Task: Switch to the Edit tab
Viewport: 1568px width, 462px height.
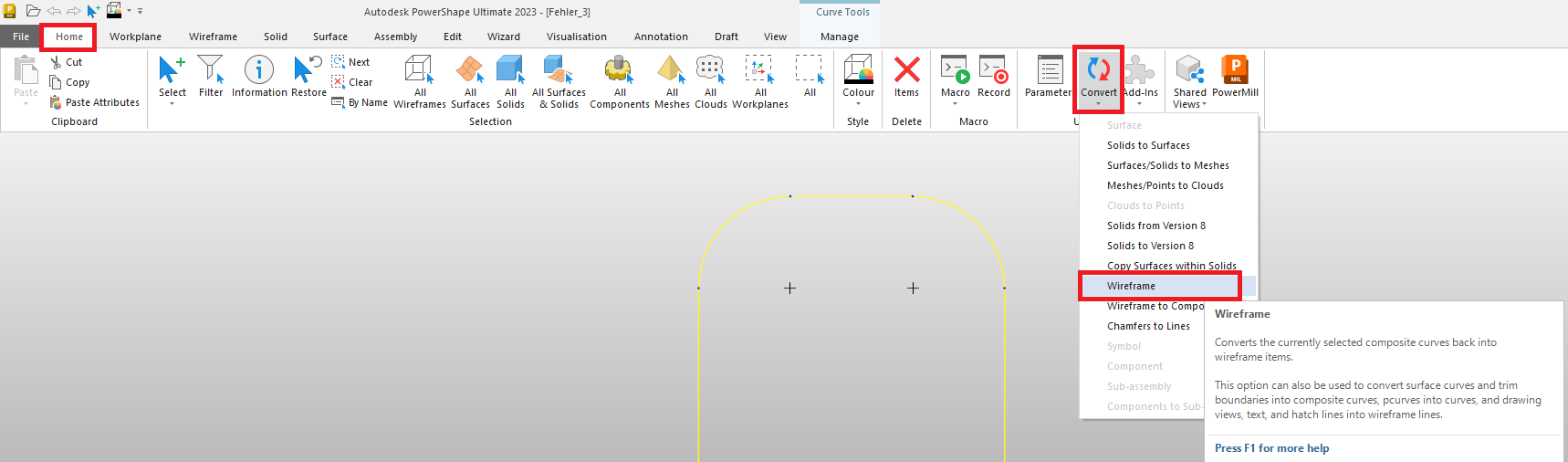Action: click(x=453, y=37)
